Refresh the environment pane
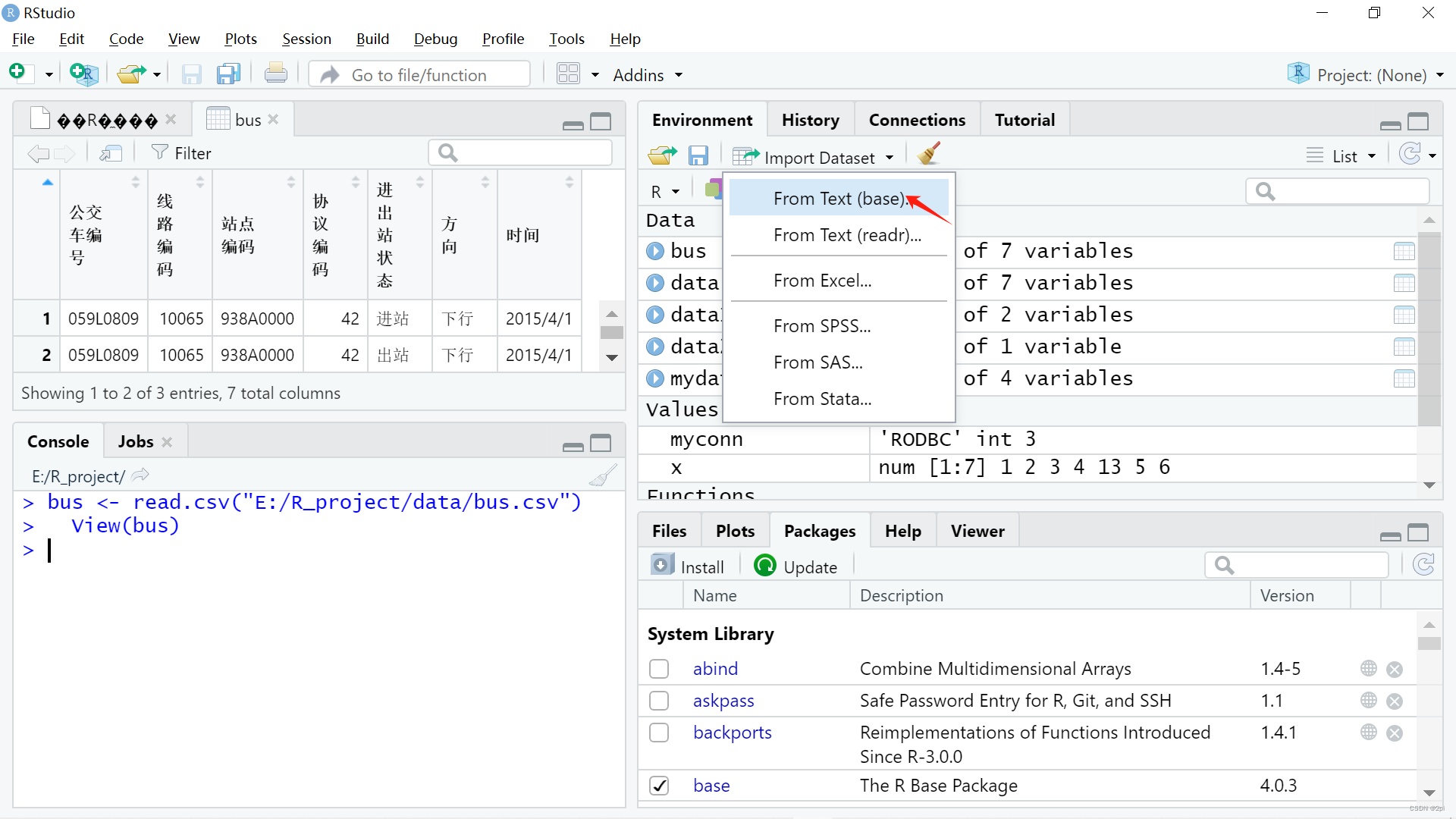 pyautogui.click(x=1410, y=154)
